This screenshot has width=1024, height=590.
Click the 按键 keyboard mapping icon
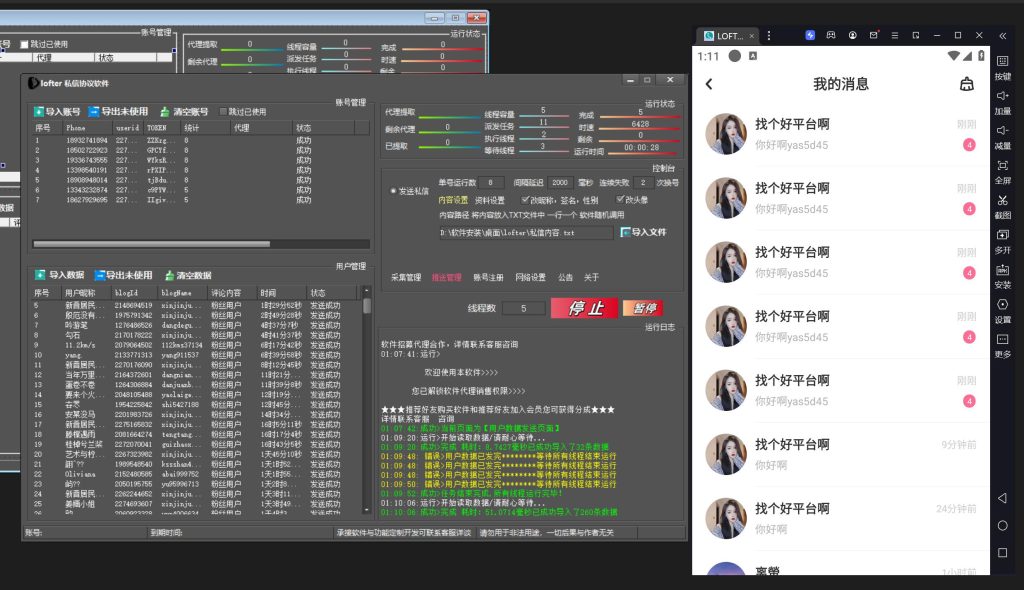click(x=1002, y=60)
